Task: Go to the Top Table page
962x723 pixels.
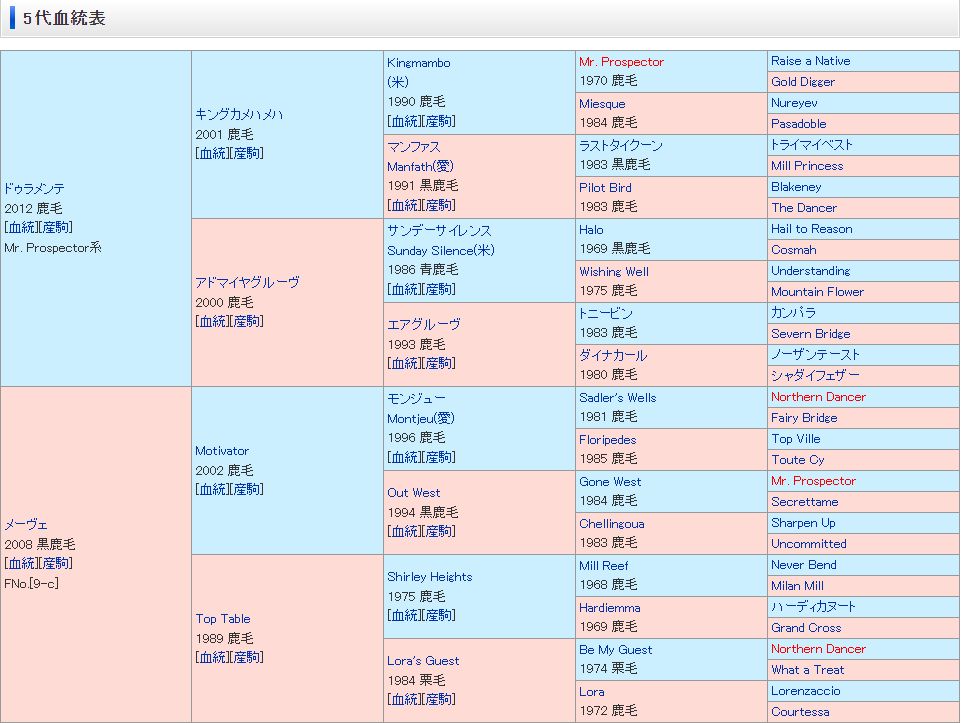Action: tap(223, 619)
